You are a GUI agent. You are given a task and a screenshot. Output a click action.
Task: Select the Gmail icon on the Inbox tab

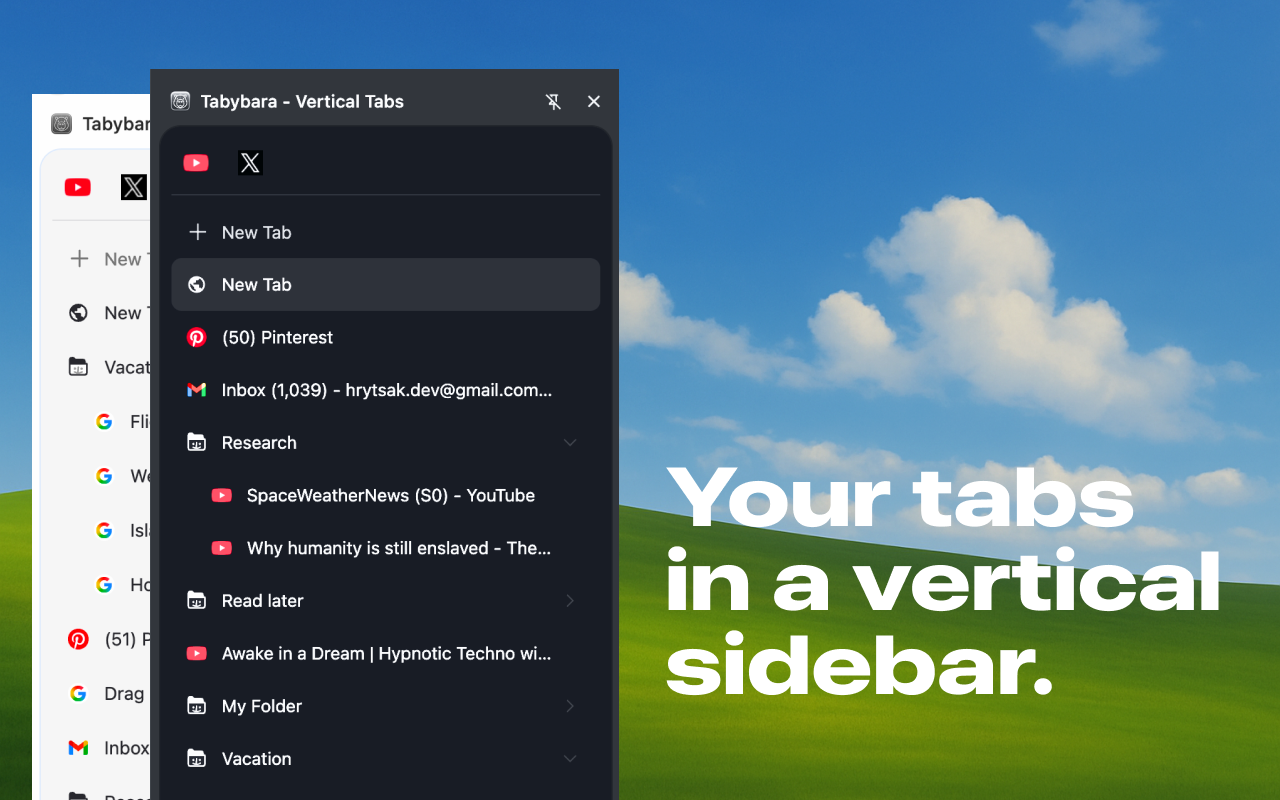[197, 390]
